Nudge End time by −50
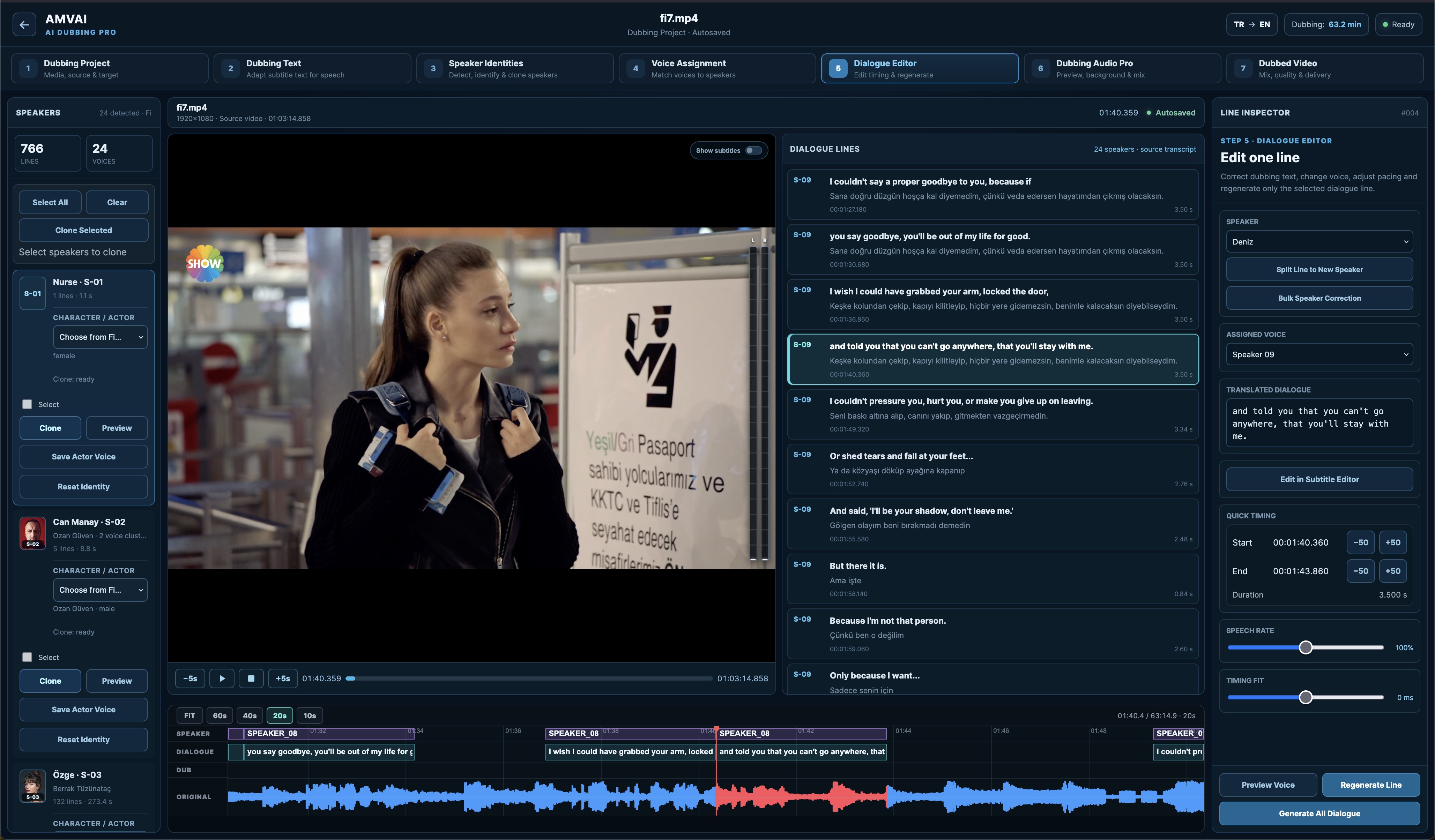The width and height of the screenshot is (1435, 840). (x=1360, y=571)
